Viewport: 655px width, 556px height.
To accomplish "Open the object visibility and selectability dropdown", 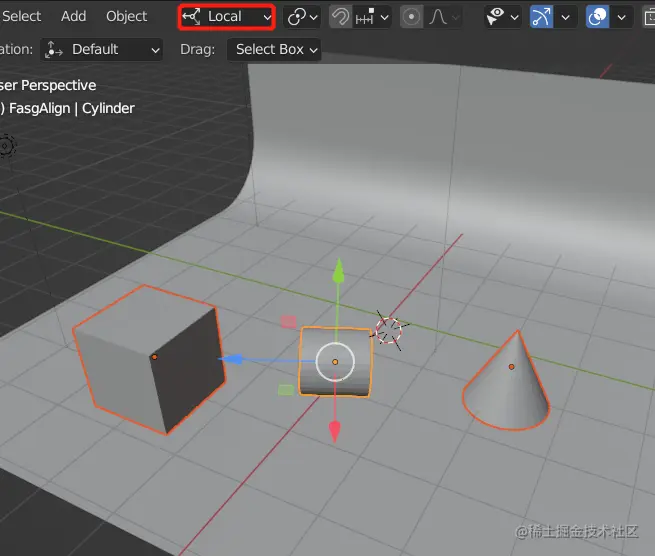I will [503, 17].
